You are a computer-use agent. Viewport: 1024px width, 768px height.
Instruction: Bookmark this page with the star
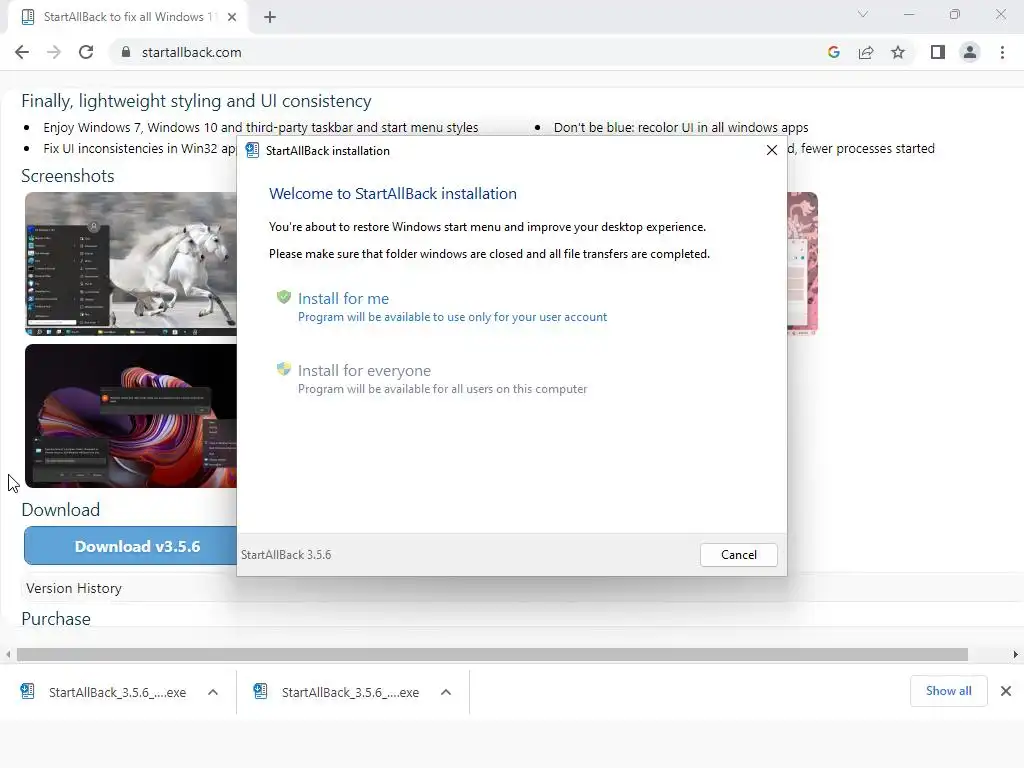pos(898,52)
